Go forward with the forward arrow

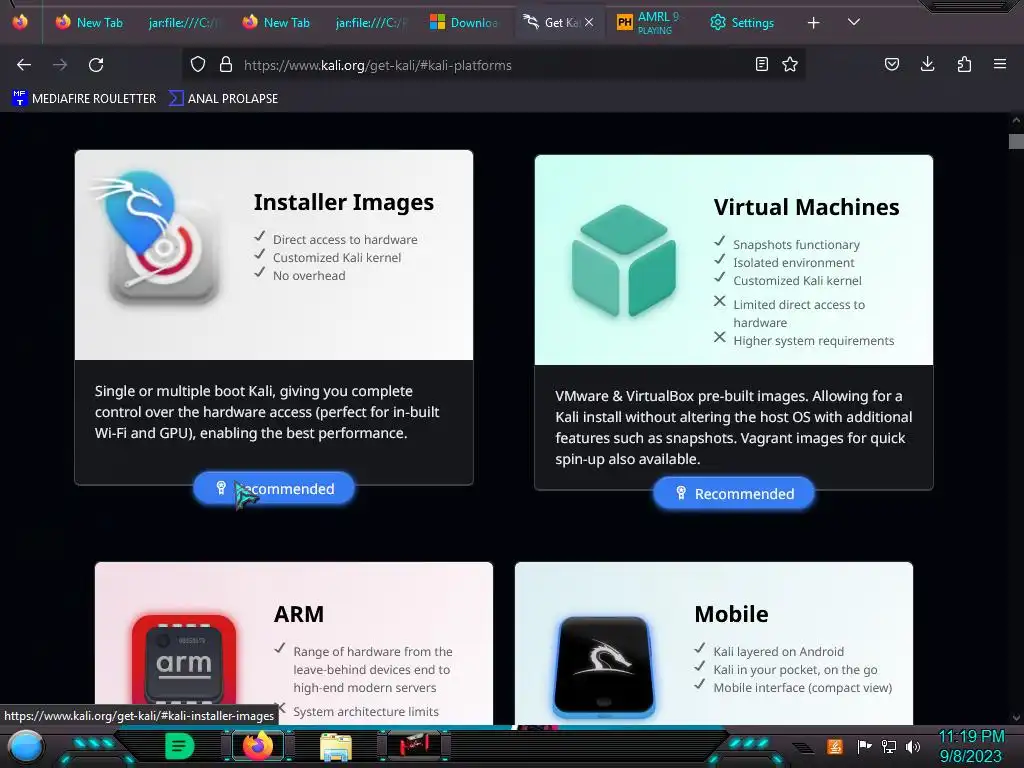pyautogui.click(x=60, y=65)
